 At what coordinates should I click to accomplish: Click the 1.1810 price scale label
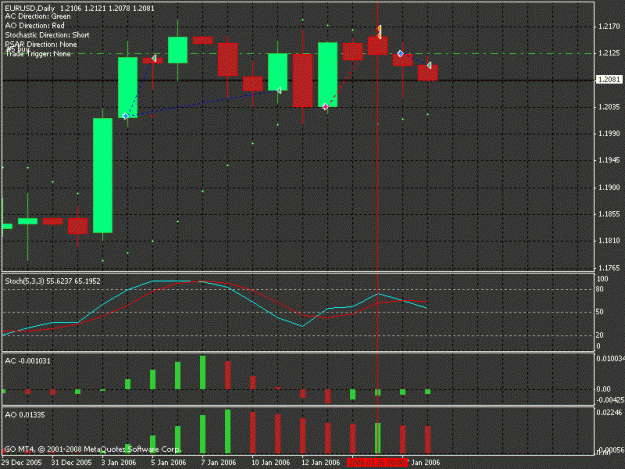tap(609, 241)
